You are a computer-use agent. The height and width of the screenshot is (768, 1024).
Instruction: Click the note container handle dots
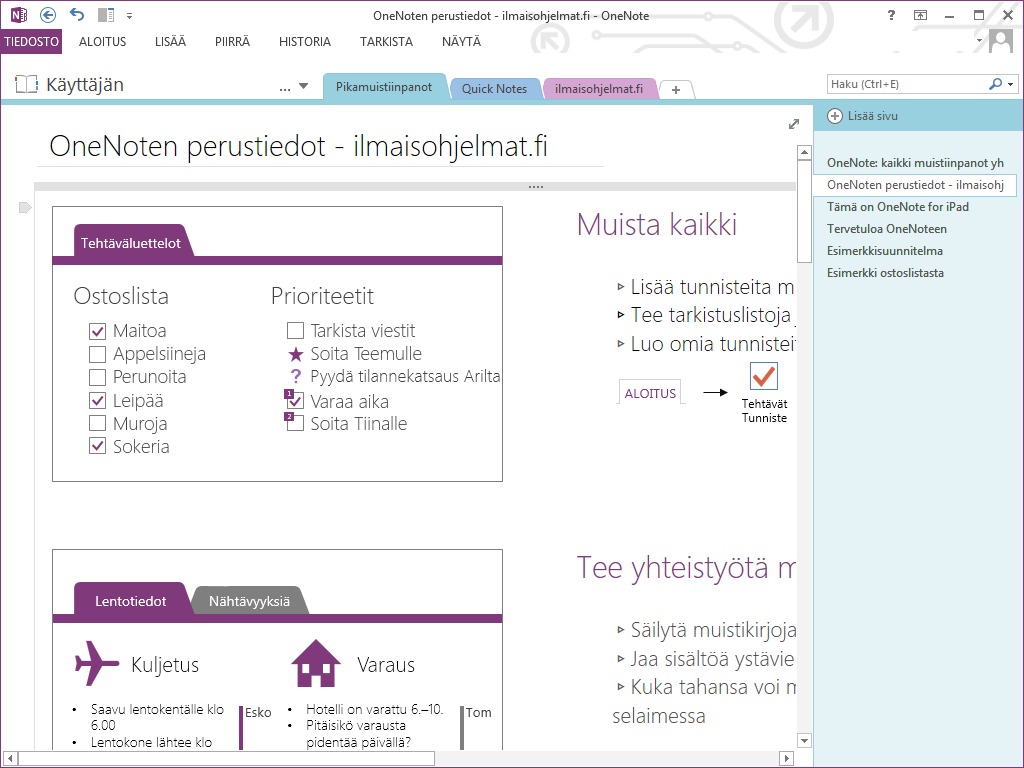coord(536,187)
